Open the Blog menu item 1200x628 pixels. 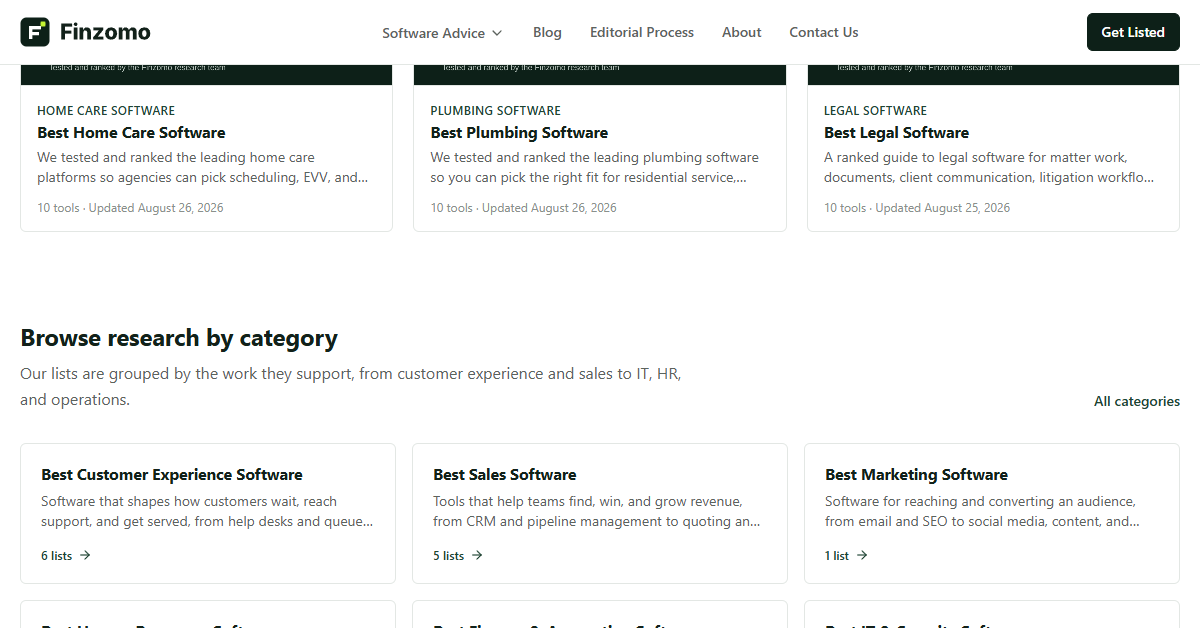tap(547, 32)
